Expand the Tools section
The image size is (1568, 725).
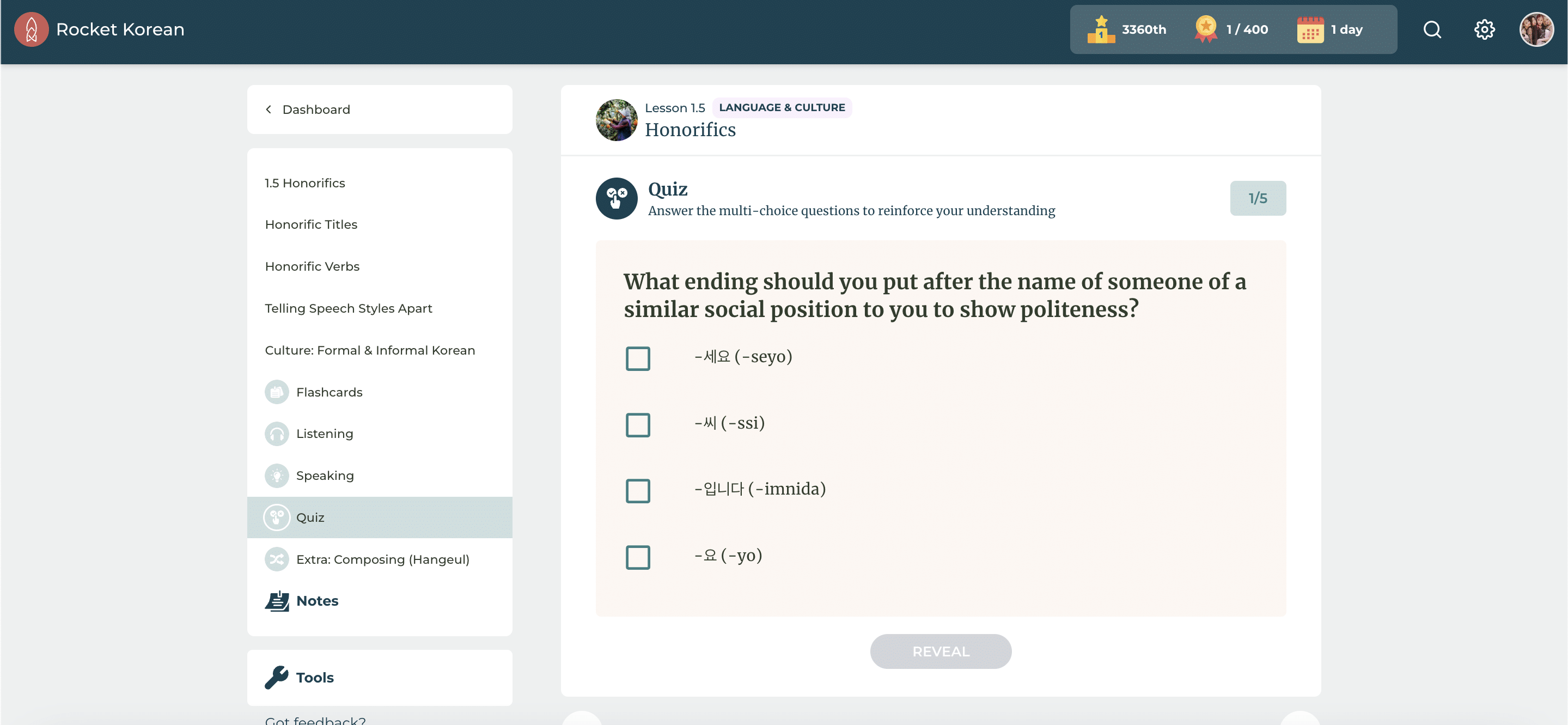[x=315, y=678]
